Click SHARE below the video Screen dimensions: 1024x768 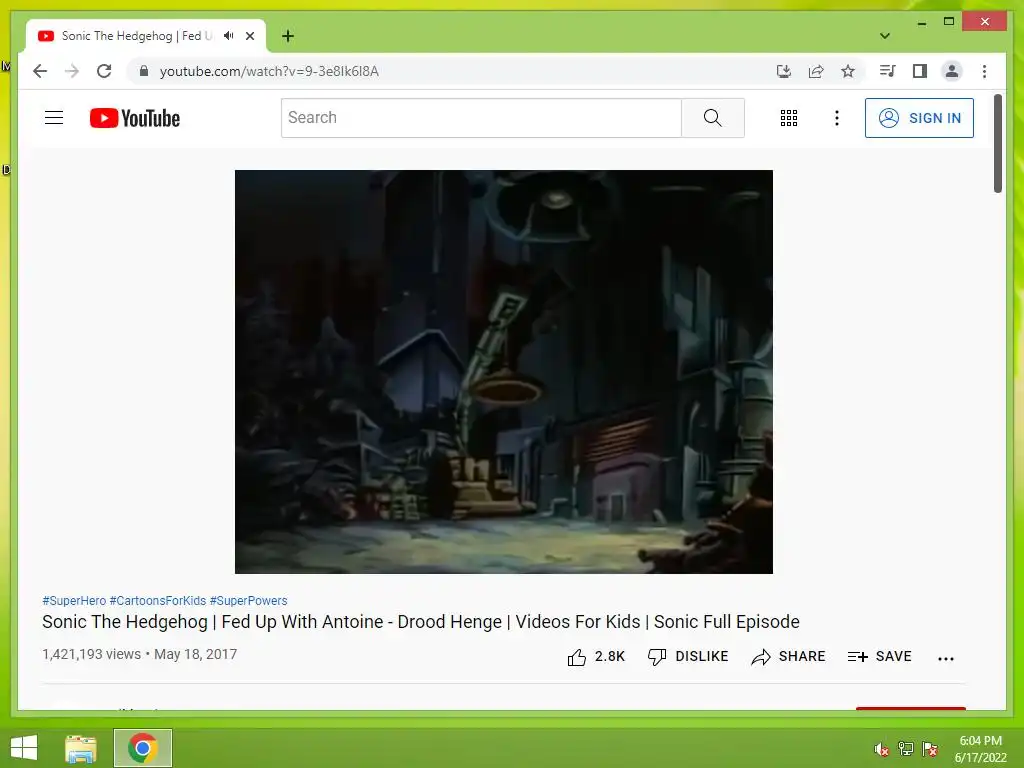pos(788,656)
